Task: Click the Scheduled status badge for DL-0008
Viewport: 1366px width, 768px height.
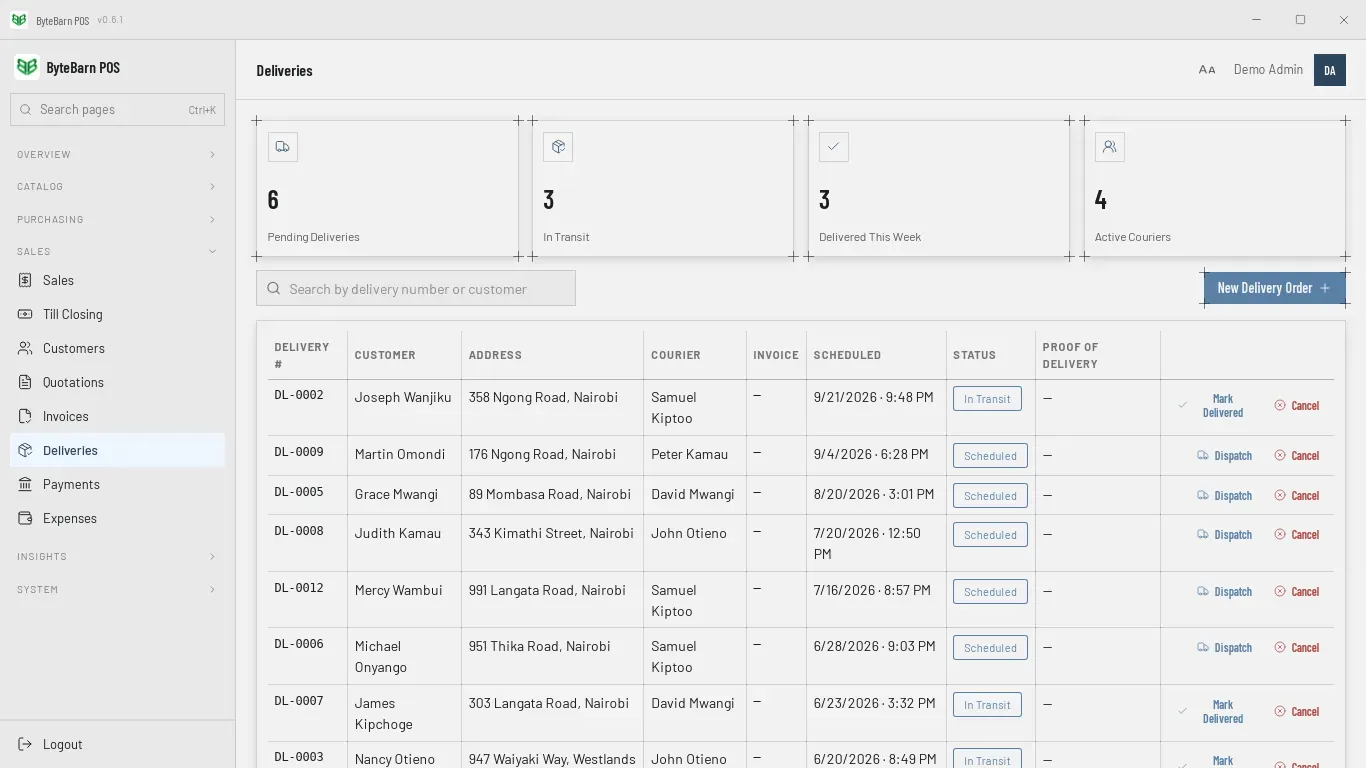Action: [990, 535]
